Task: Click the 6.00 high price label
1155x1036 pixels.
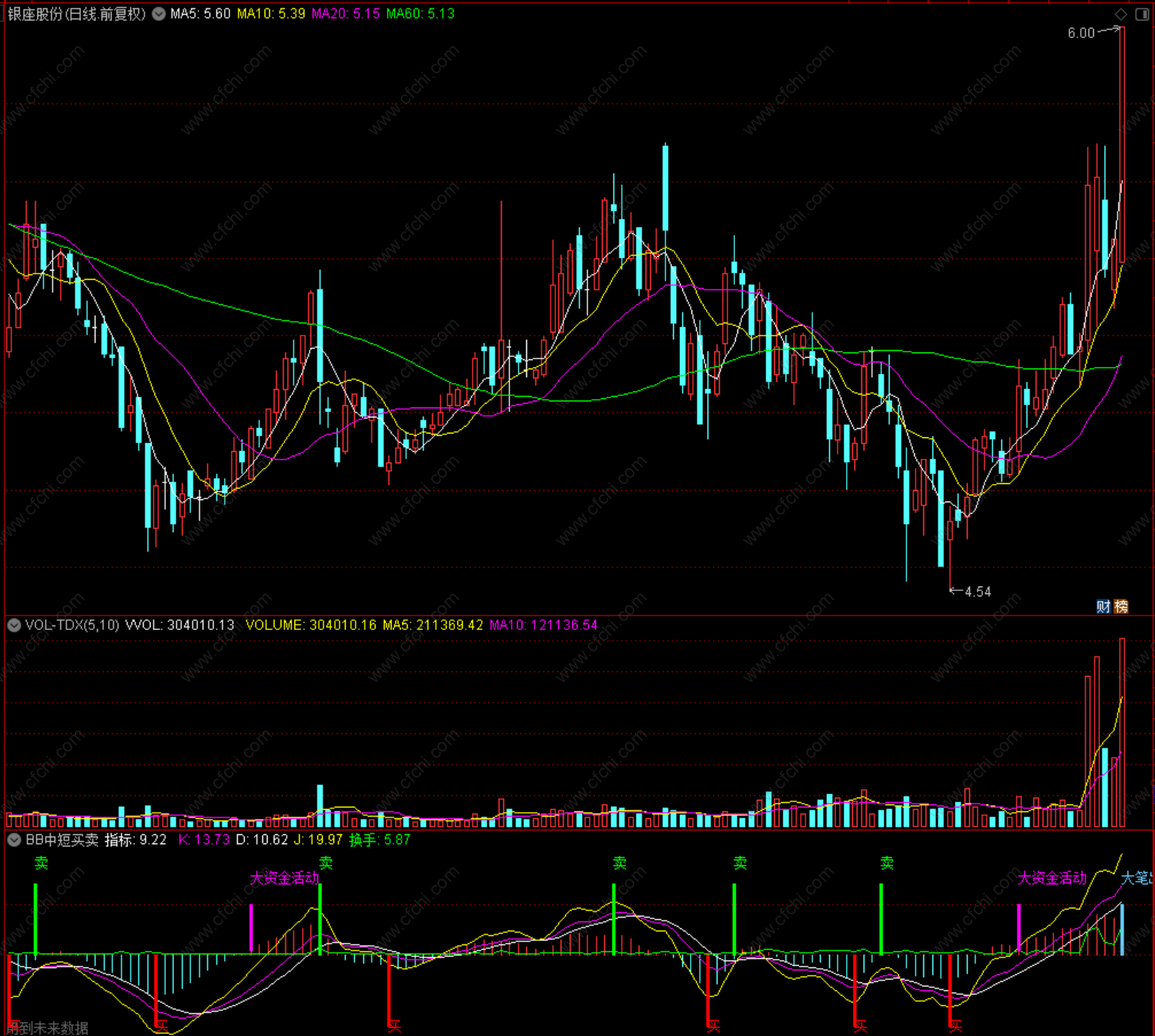Action: 1081,33
